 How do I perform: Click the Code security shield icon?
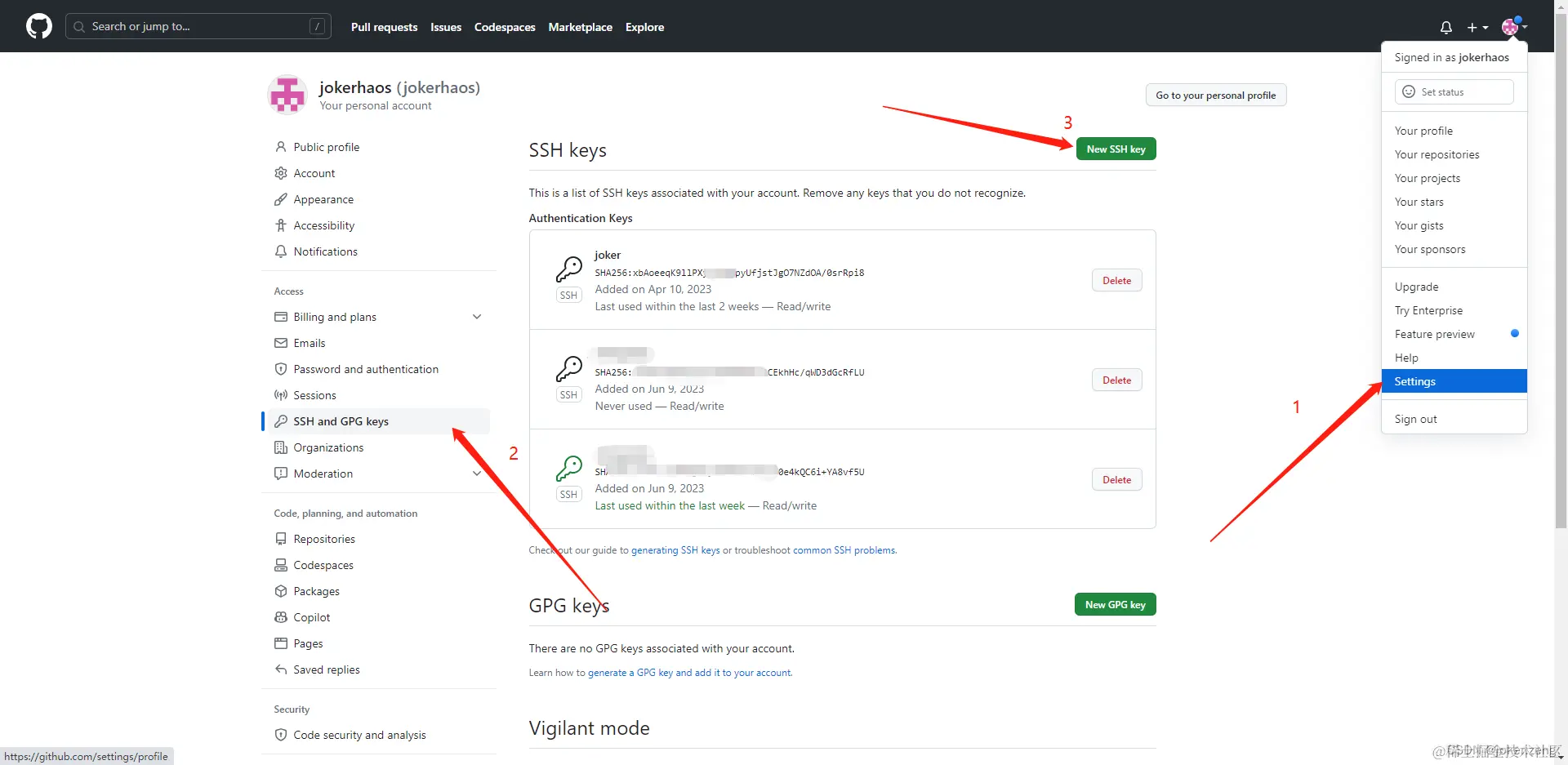point(281,735)
